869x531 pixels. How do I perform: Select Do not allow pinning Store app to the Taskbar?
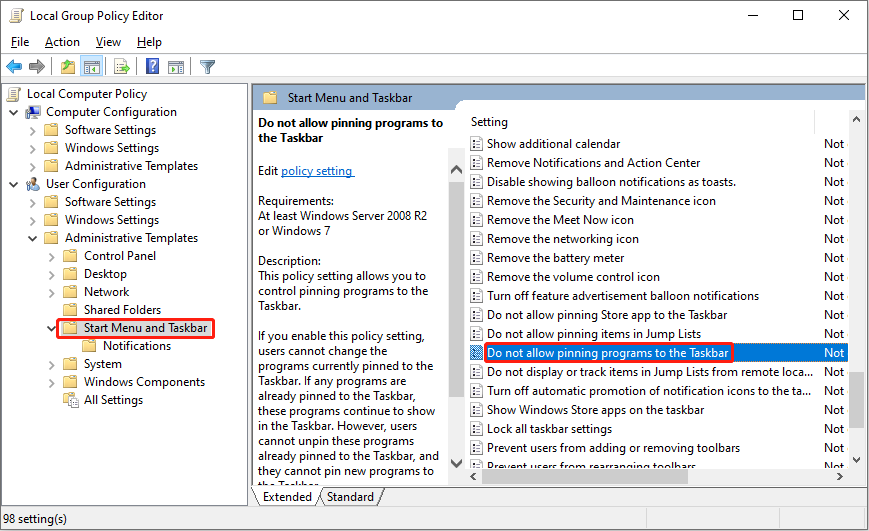coord(607,315)
